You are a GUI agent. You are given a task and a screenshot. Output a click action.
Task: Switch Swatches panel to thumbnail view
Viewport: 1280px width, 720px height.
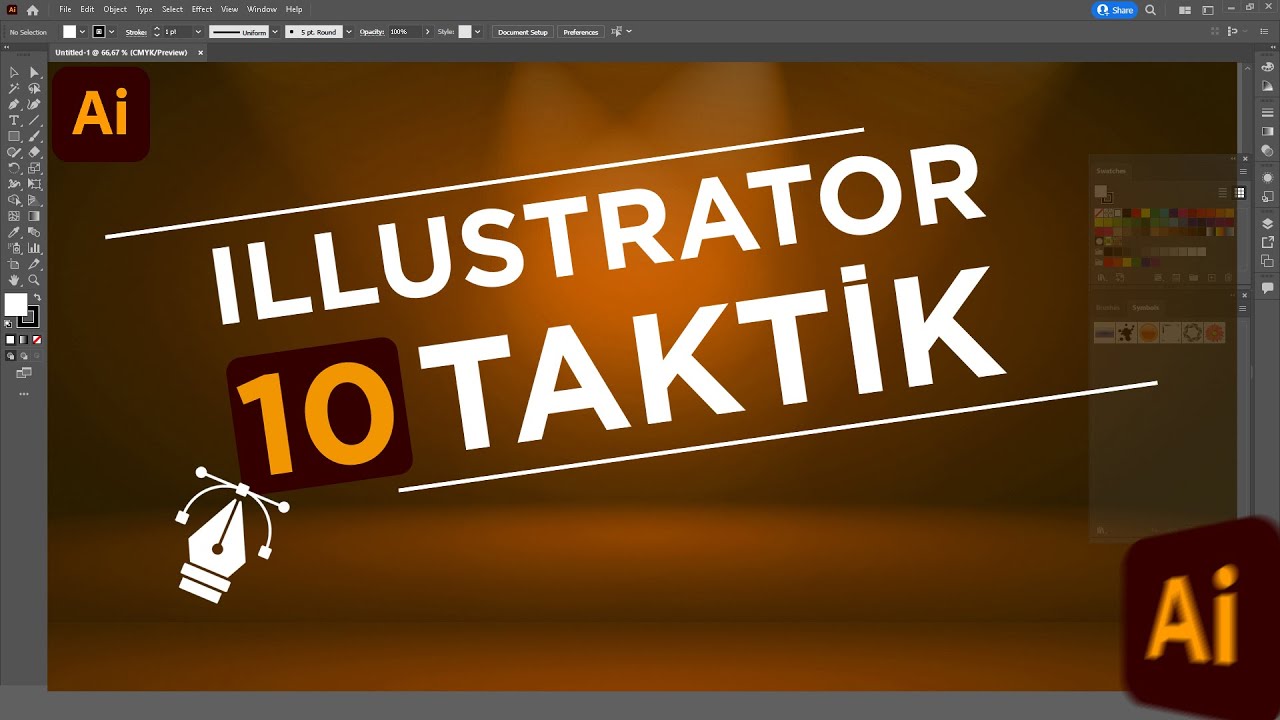point(1240,193)
